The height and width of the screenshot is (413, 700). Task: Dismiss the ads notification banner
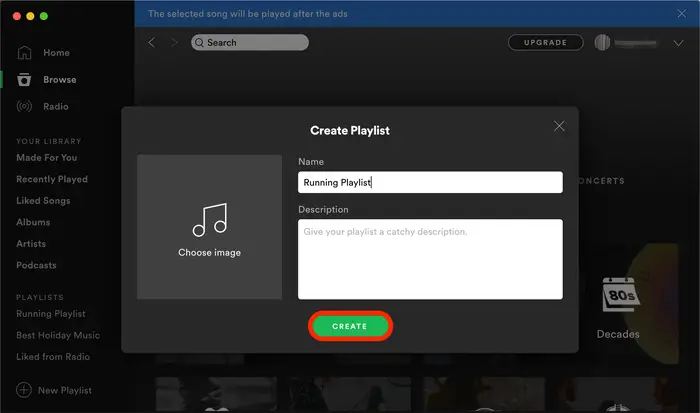[682, 13]
